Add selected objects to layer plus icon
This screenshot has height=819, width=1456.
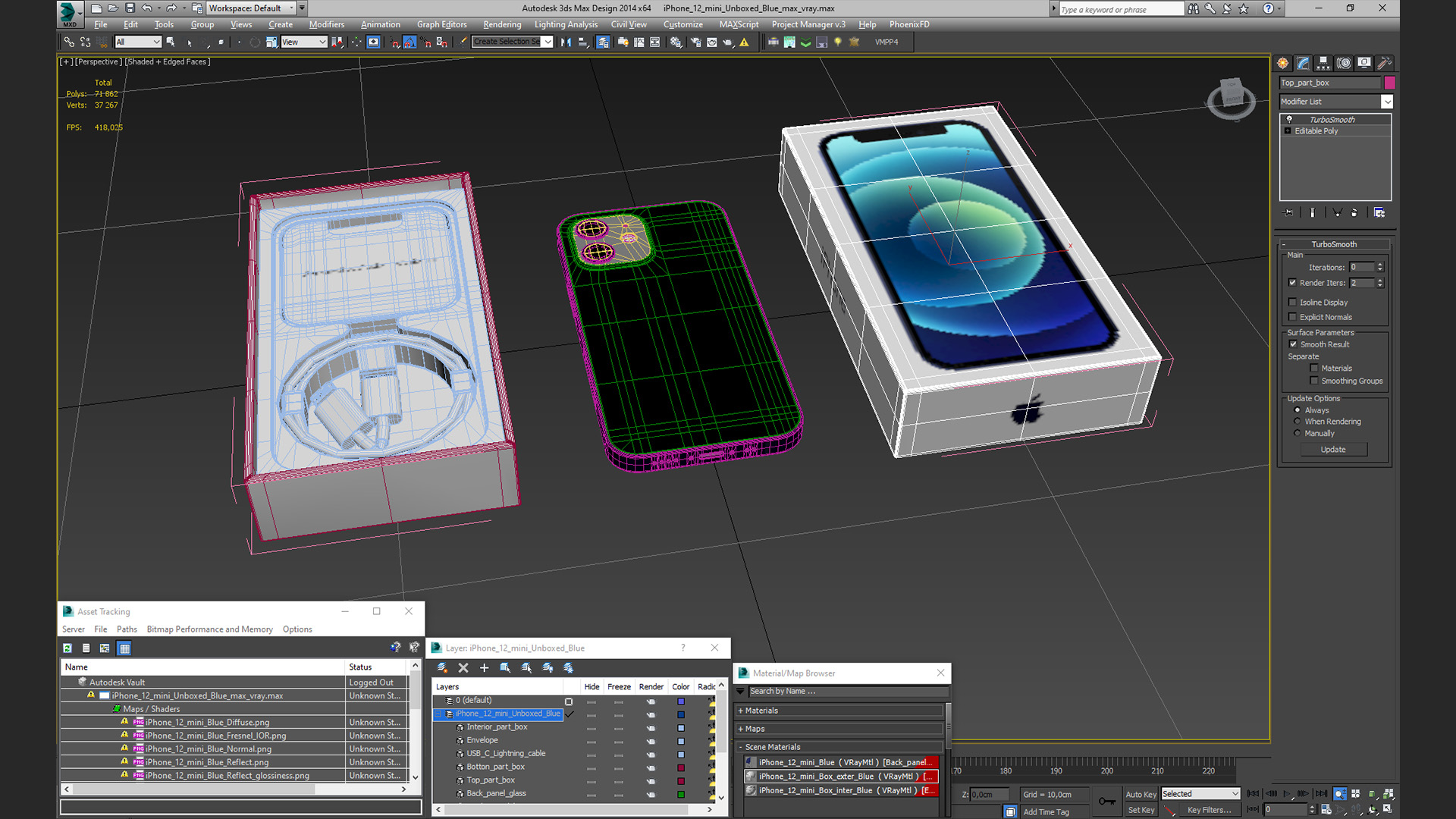[x=484, y=668]
